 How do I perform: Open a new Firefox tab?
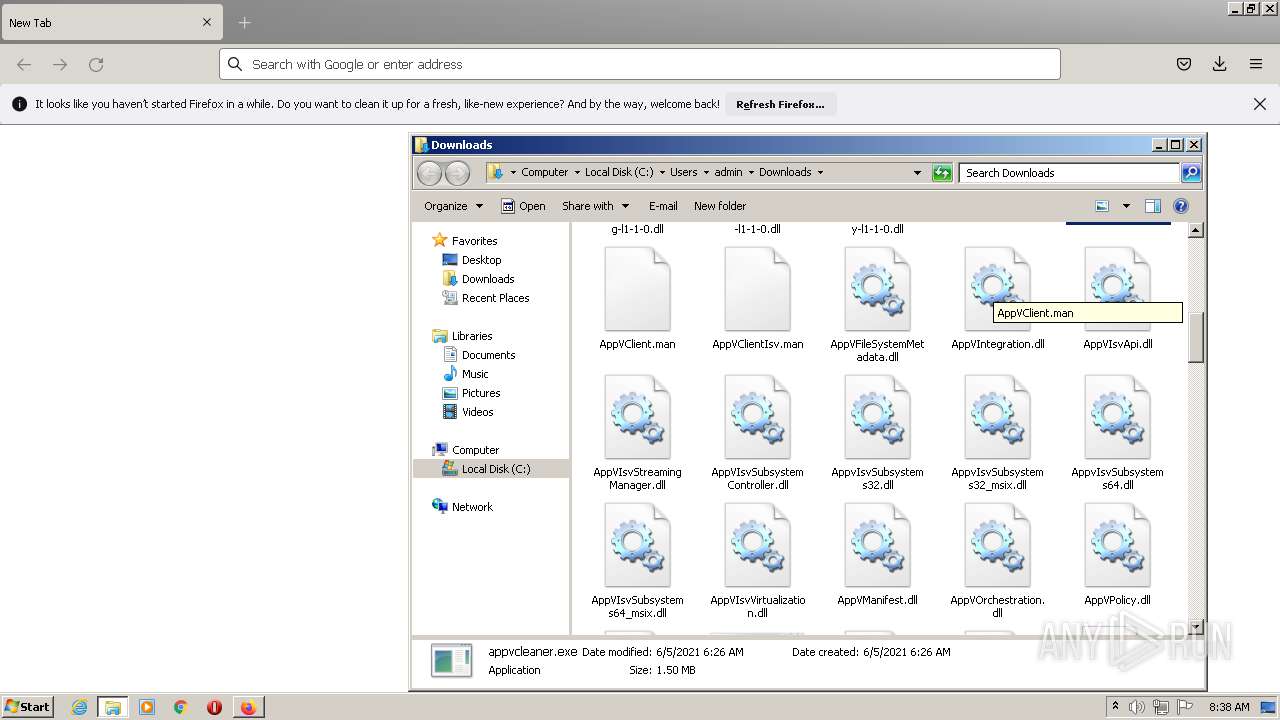pos(245,22)
